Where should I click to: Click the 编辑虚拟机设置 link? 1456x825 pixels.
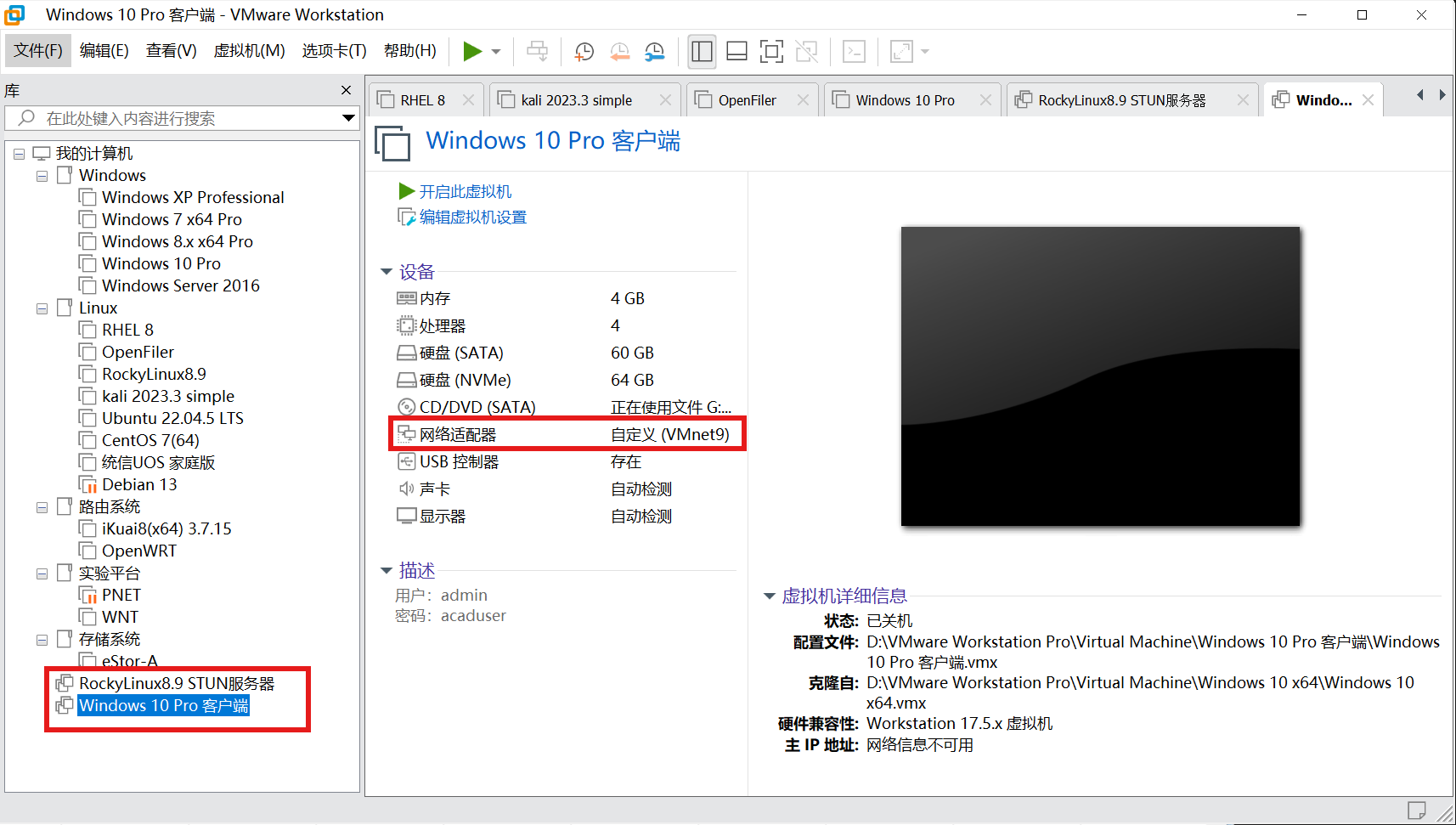472,218
